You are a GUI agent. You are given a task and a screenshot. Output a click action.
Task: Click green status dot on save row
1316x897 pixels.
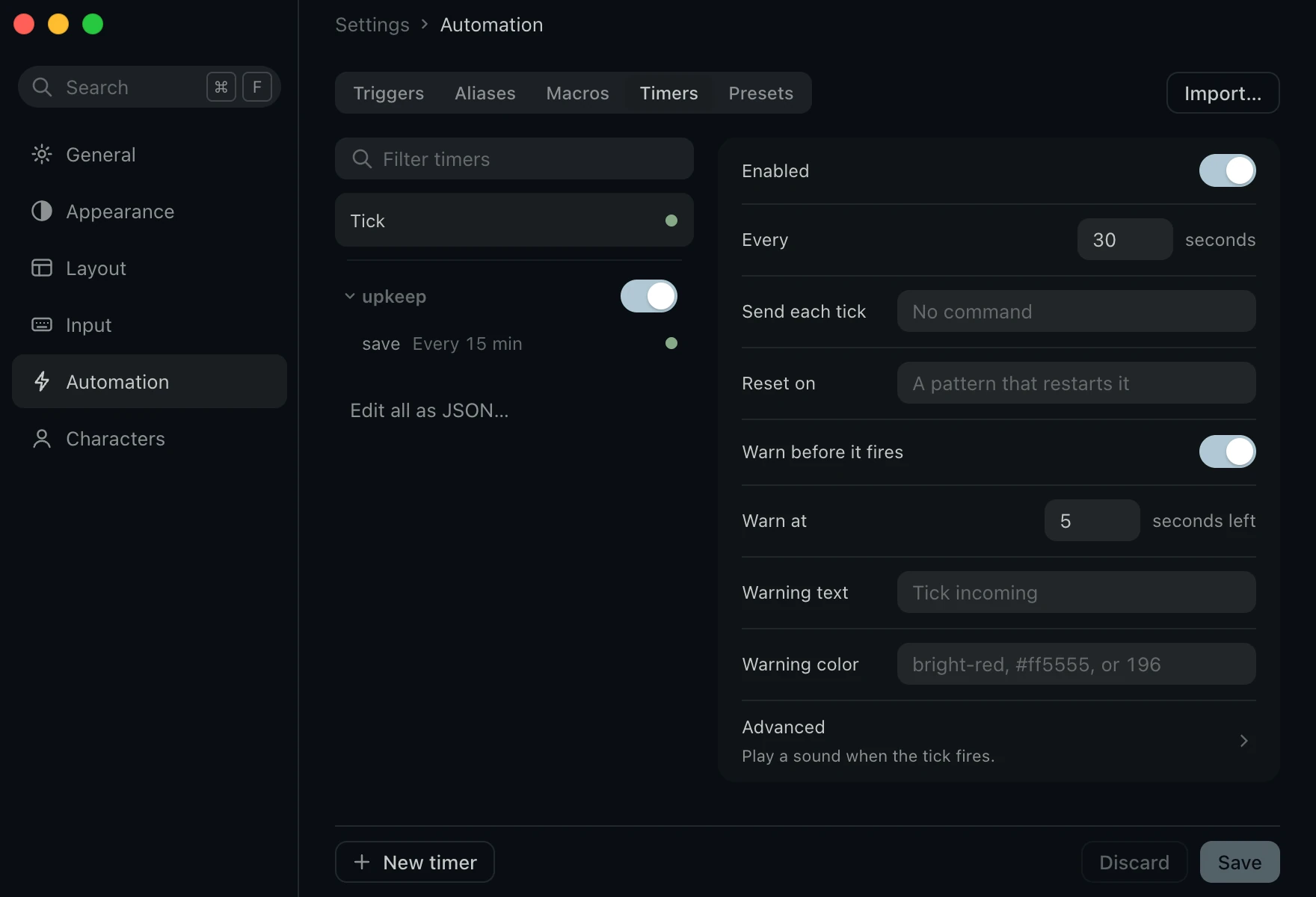click(x=671, y=343)
